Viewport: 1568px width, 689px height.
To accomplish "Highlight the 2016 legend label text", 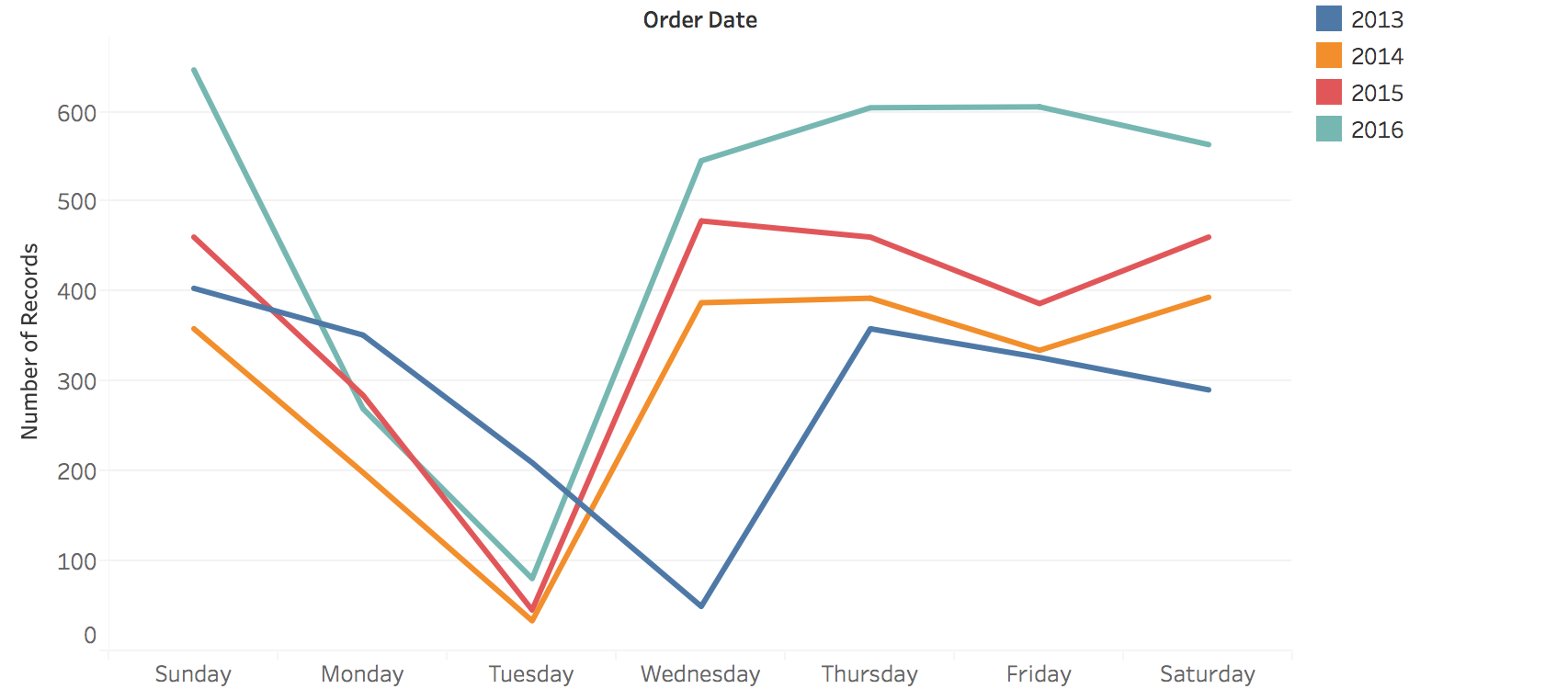I will 1377,130.
